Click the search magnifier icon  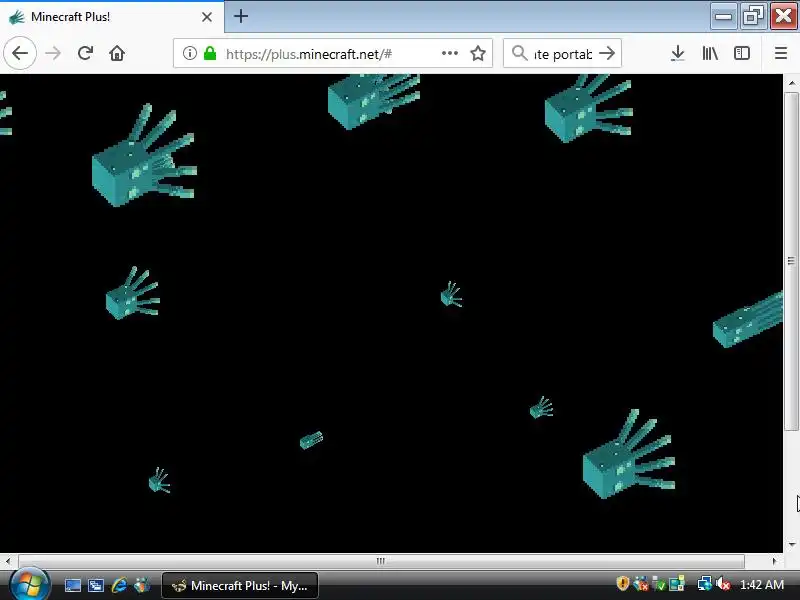[x=519, y=53]
